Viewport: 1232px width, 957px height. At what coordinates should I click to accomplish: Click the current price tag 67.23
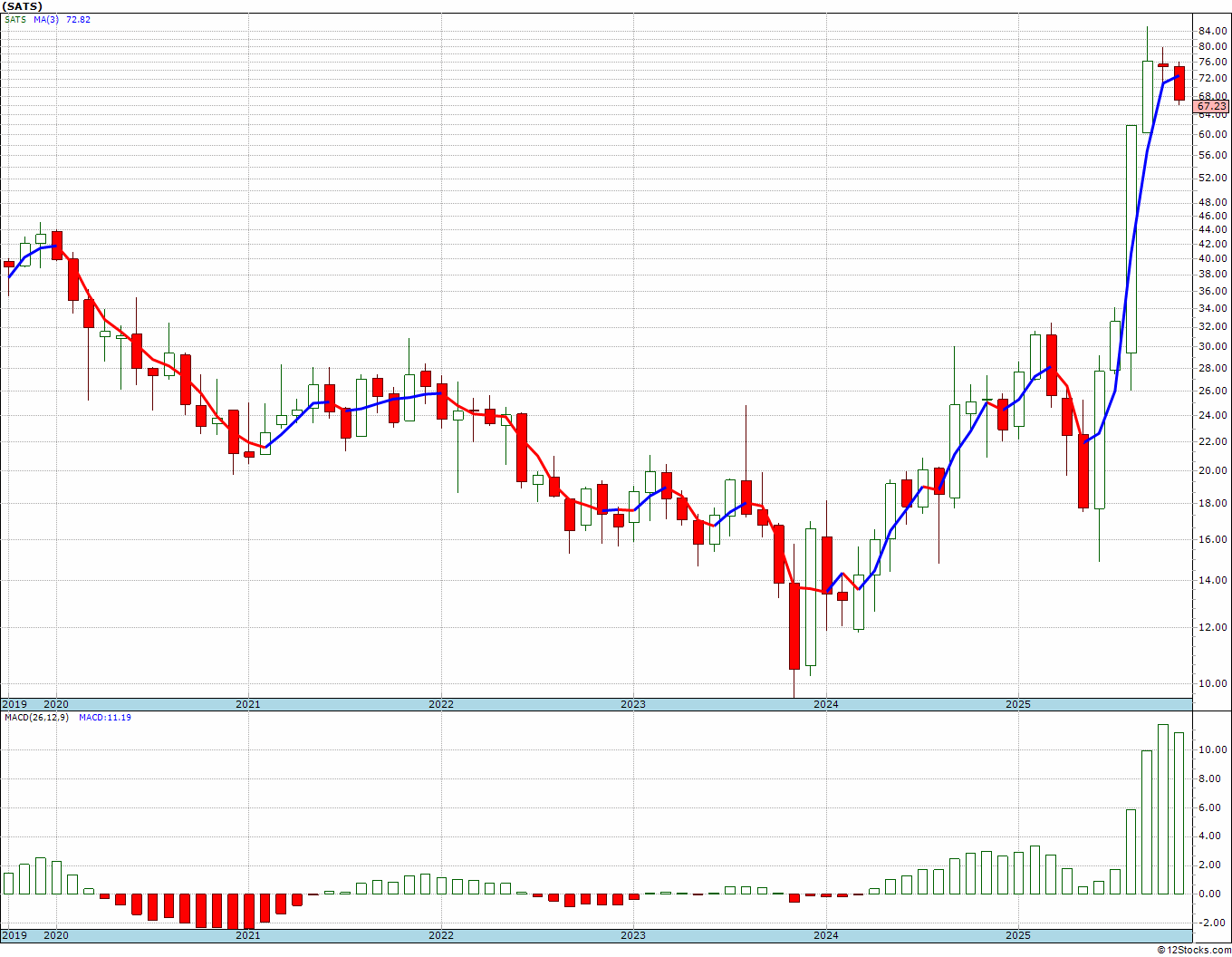[x=1211, y=107]
